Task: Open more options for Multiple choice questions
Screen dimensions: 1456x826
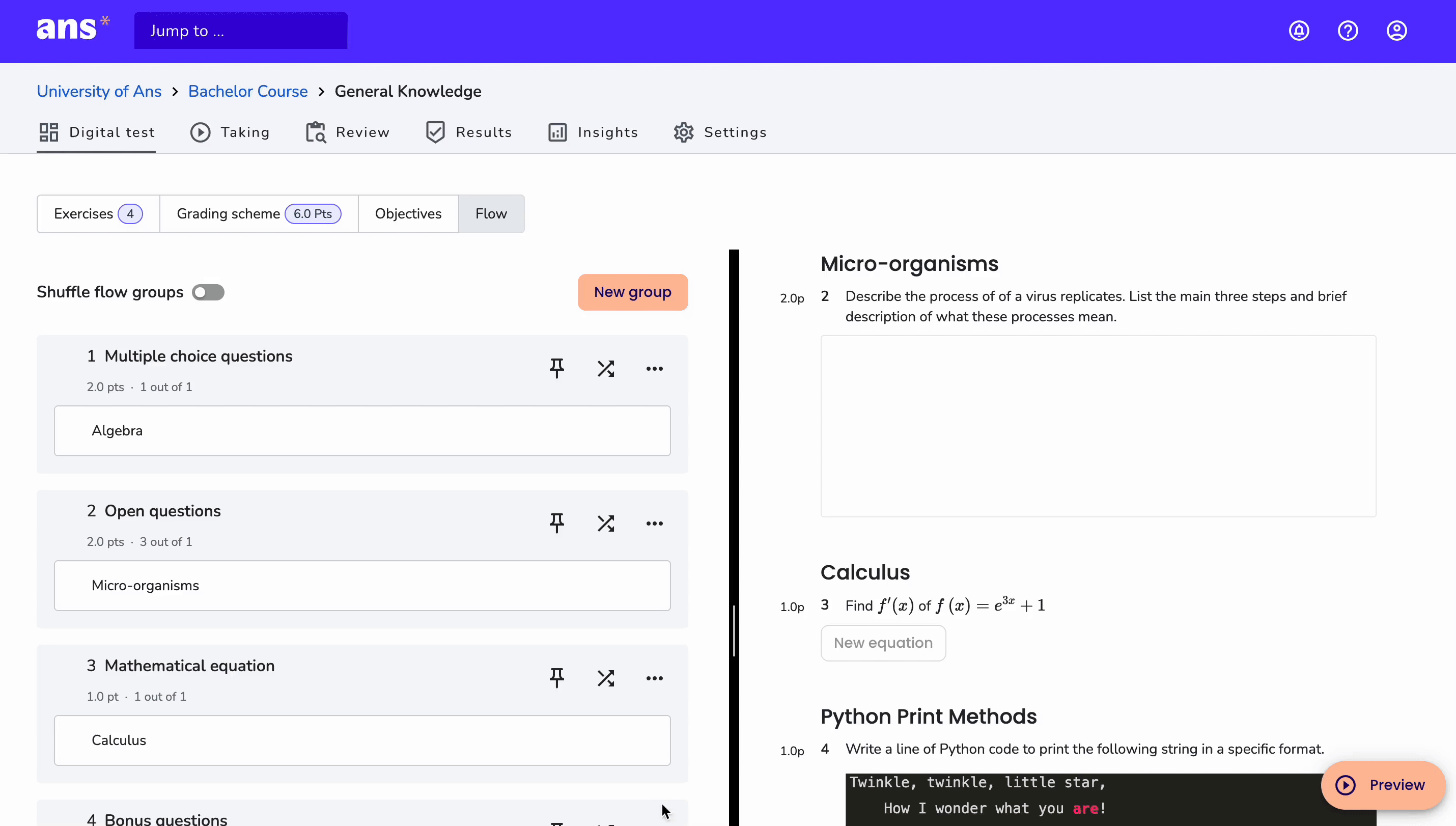Action: 654,369
